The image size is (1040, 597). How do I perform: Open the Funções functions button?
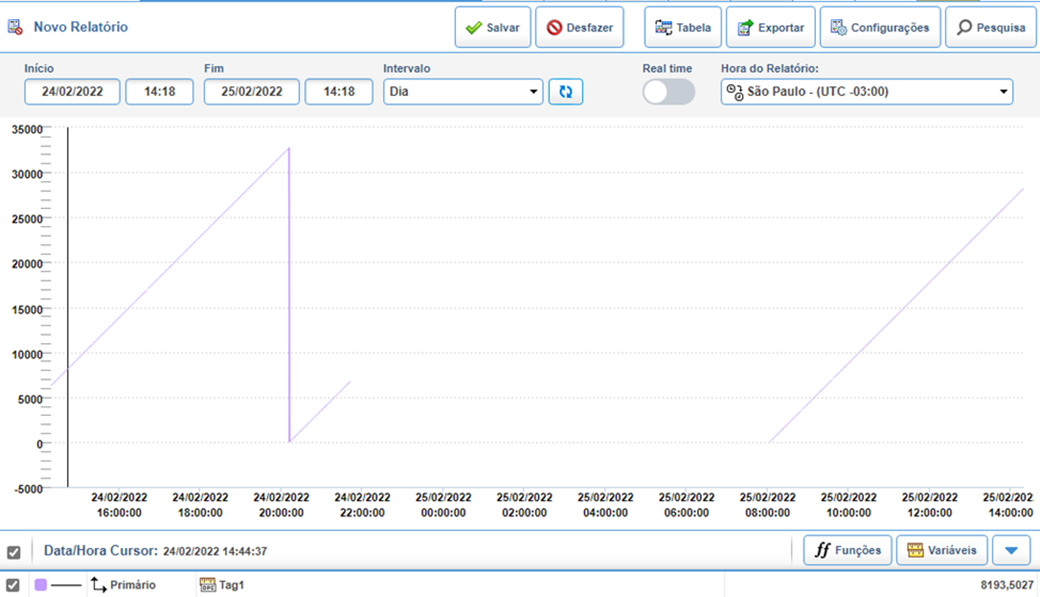click(x=848, y=551)
